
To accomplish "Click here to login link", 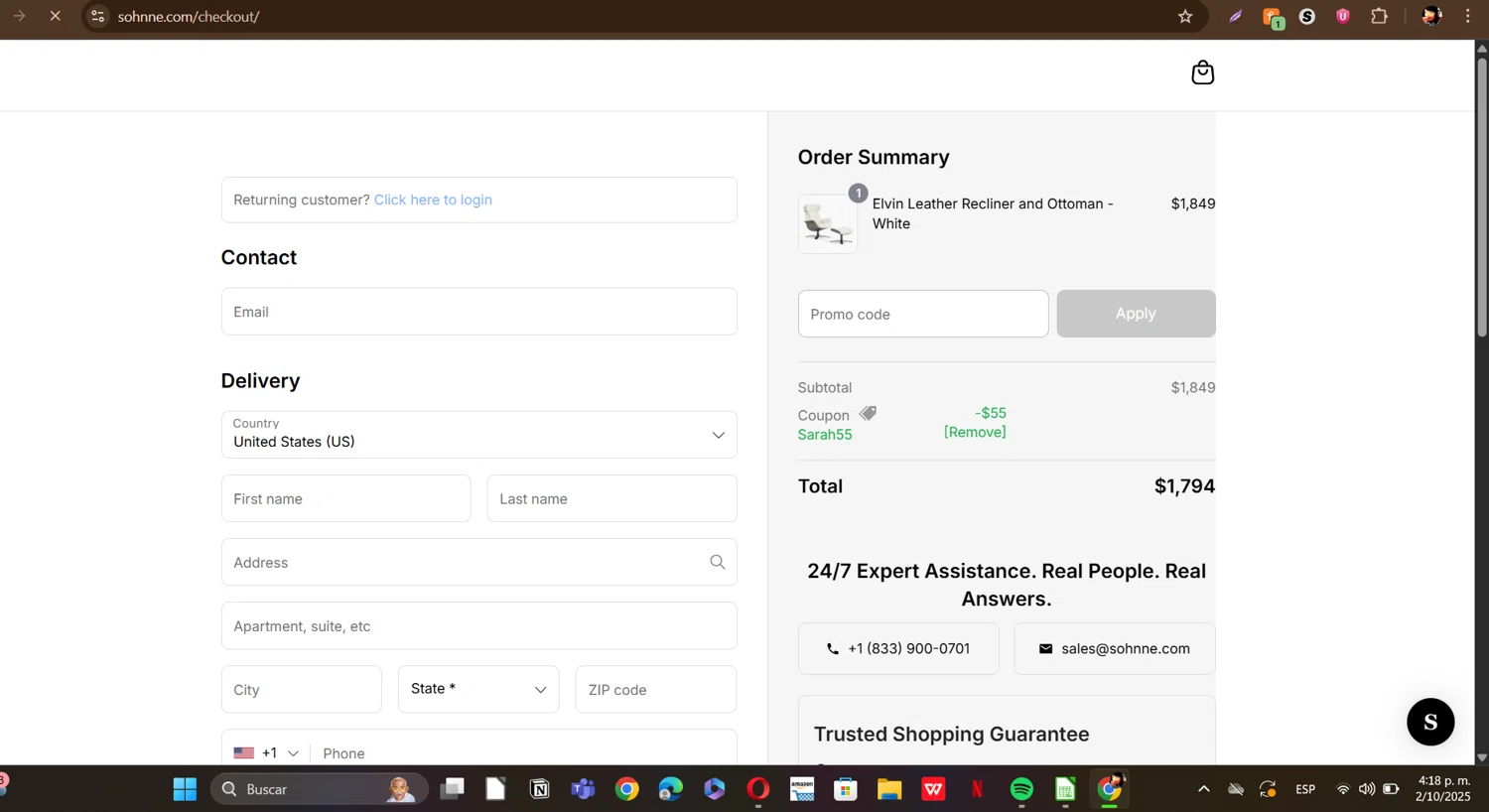I will (433, 200).
